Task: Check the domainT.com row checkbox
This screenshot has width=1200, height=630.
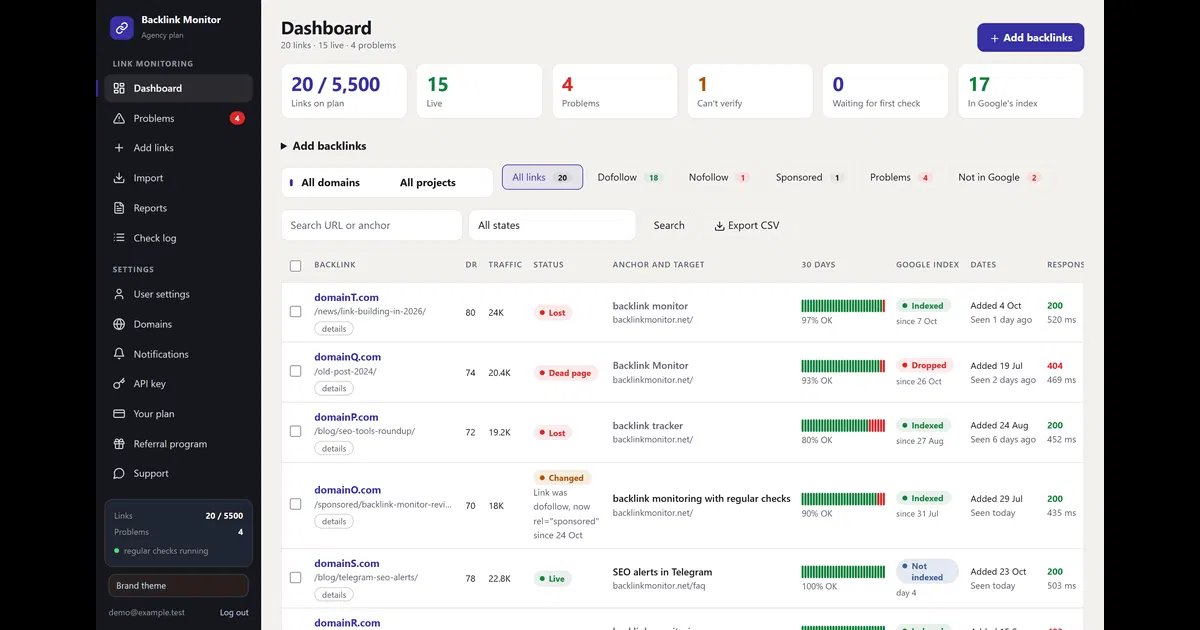Action: click(295, 312)
